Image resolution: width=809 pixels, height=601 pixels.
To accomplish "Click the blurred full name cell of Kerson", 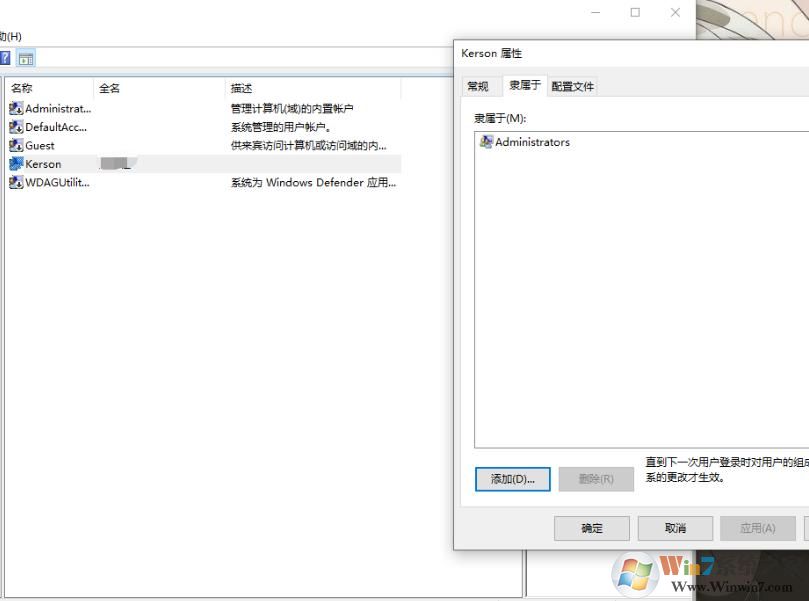I will (117, 164).
